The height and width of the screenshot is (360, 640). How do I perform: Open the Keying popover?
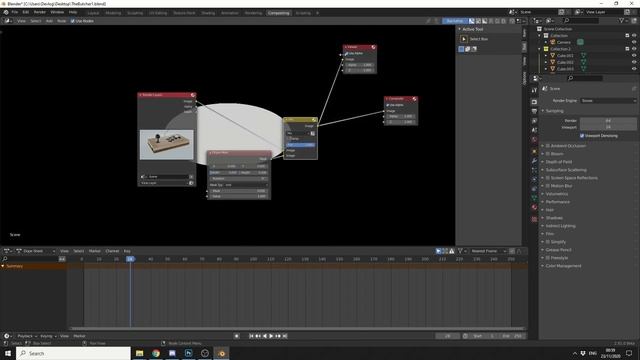48,336
